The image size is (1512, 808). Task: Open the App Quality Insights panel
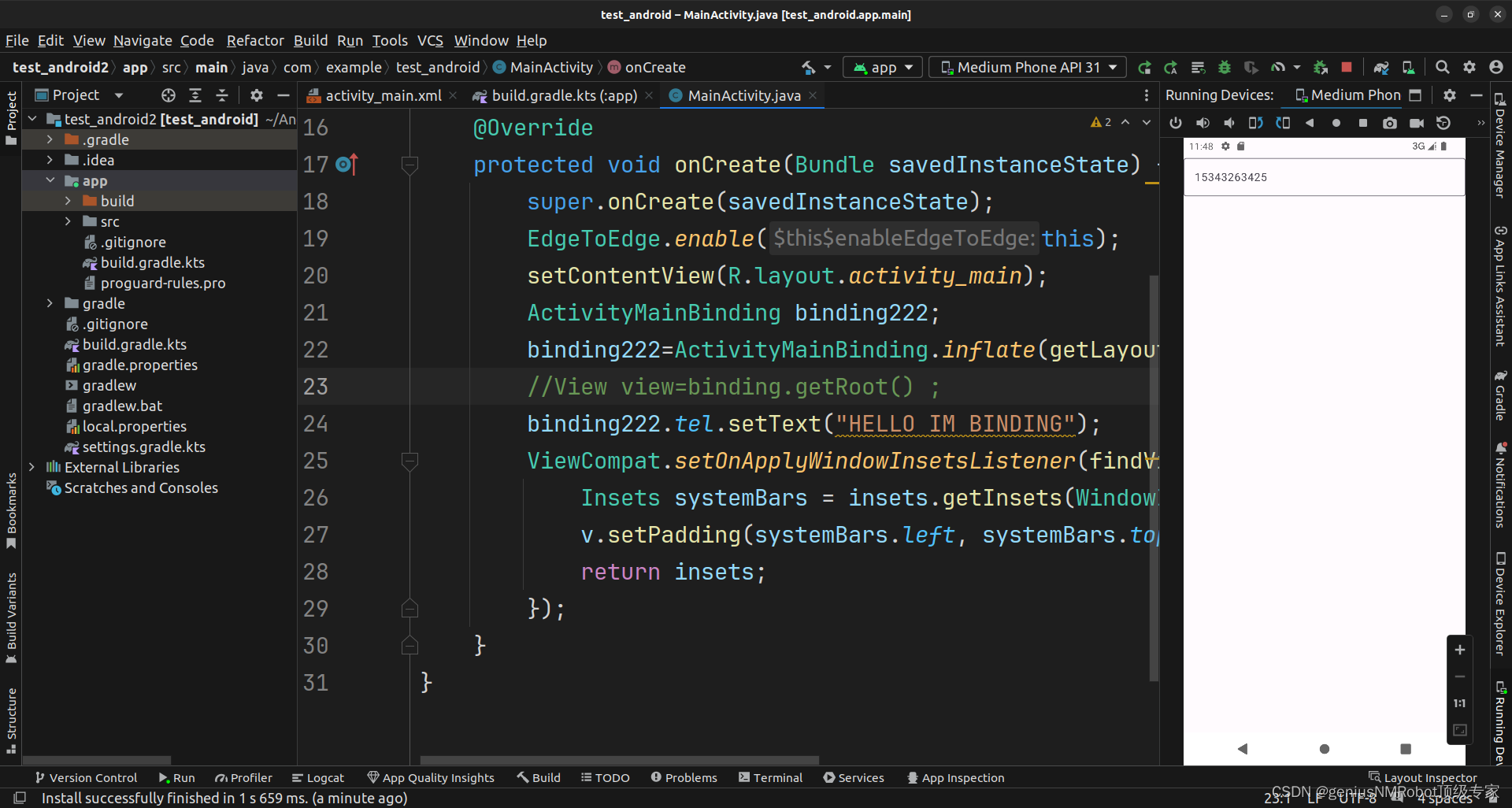coord(432,777)
